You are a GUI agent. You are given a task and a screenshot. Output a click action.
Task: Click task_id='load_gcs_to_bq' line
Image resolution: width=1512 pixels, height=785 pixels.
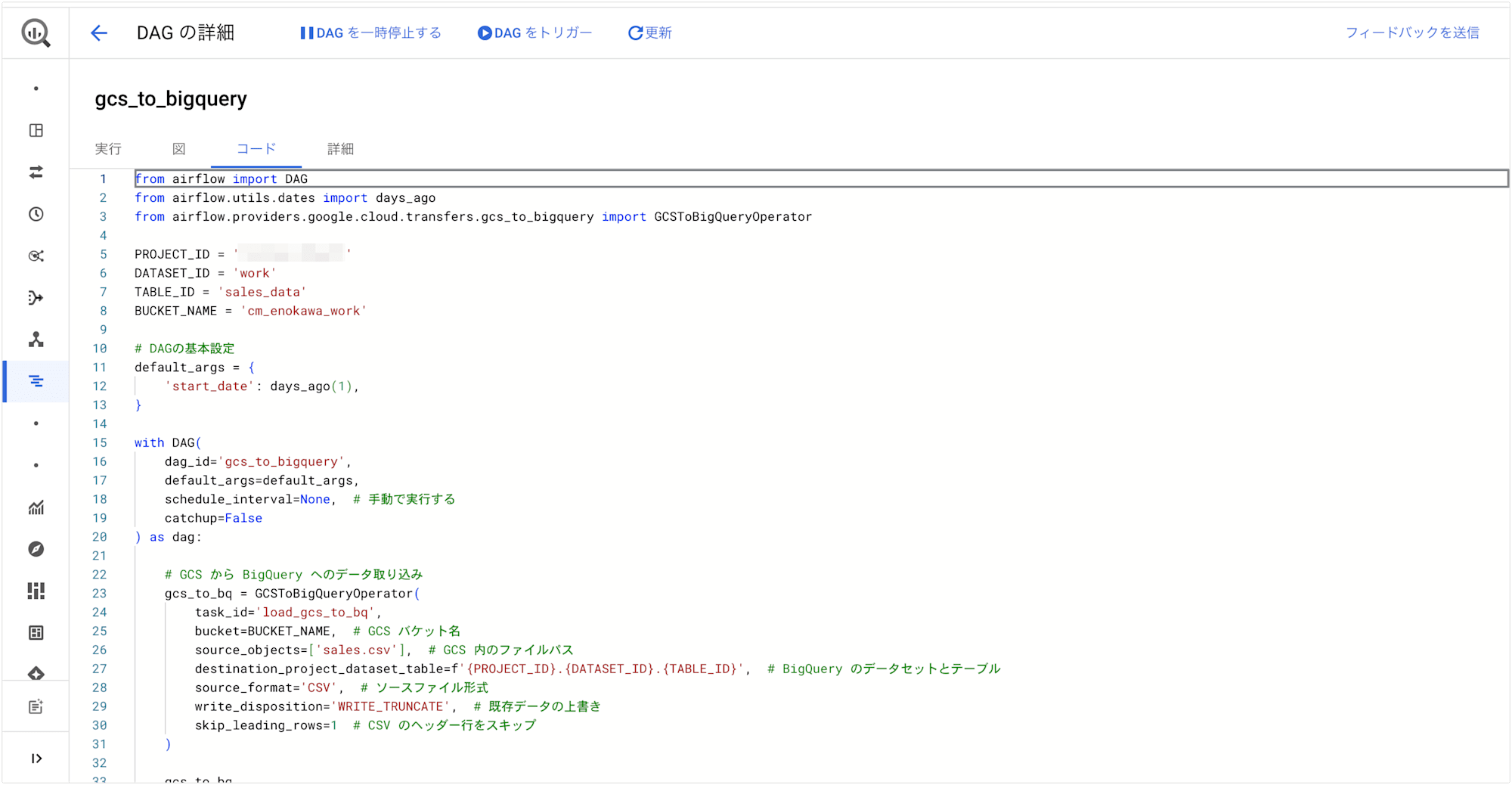tap(288, 613)
